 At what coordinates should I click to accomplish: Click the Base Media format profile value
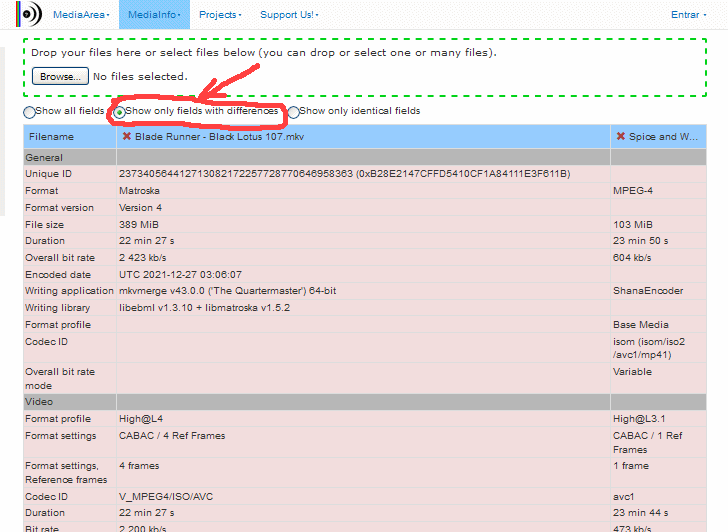641,325
